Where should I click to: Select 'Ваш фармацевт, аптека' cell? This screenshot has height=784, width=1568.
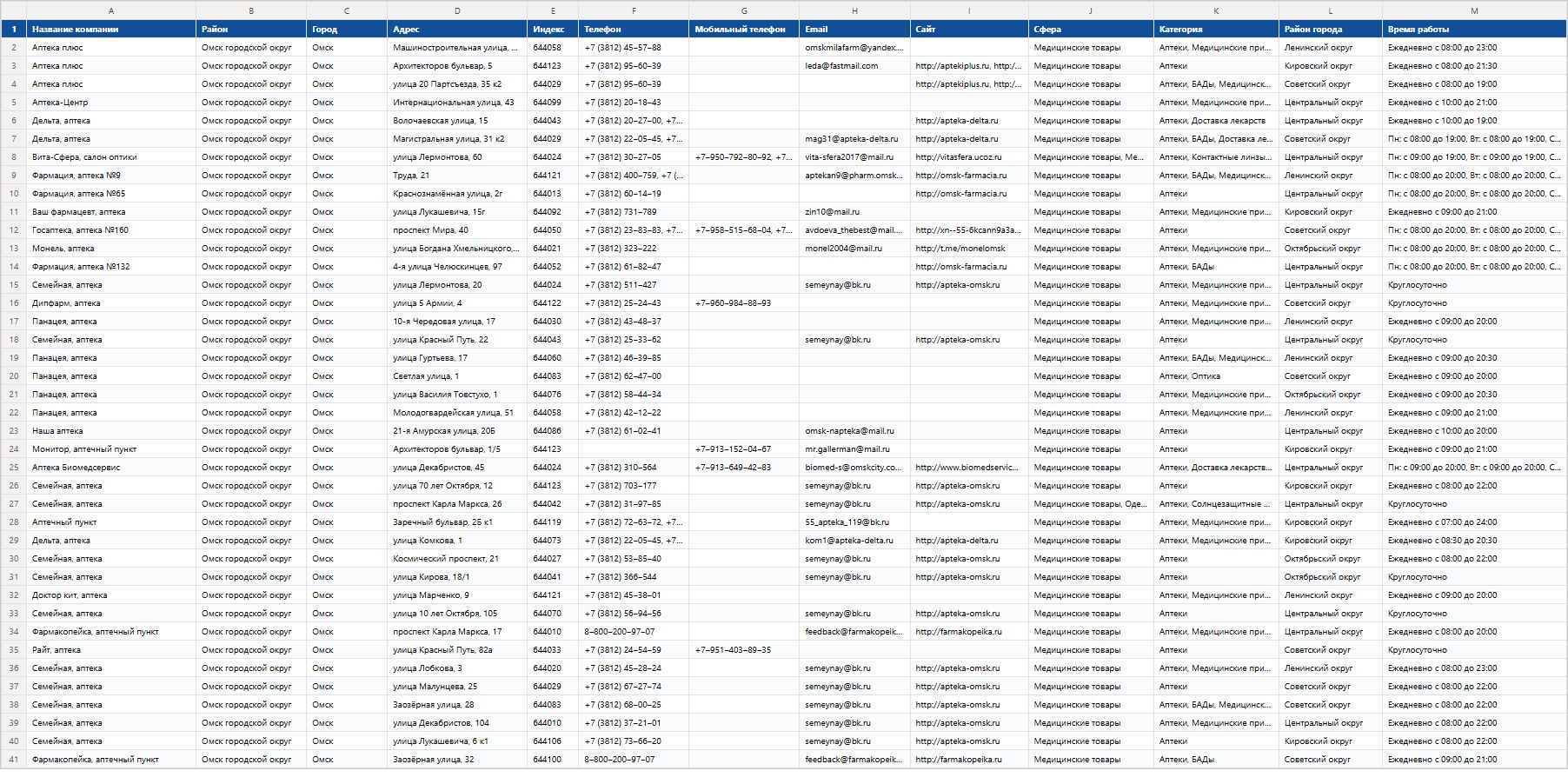pyautogui.click(x=111, y=212)
